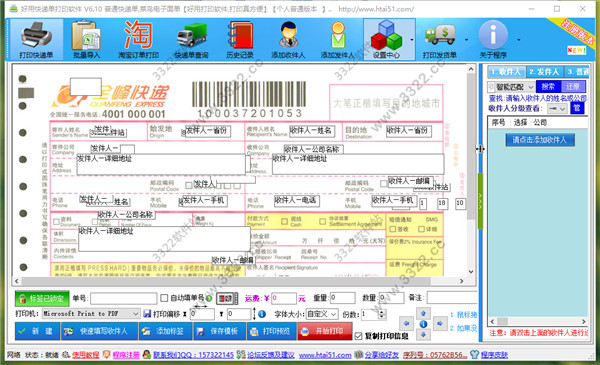Tick the 协议结算 settlement checkbox on the waybill
Image resolution: width=600 pixels, height=365 pixels.
click(x=323, y=222)
